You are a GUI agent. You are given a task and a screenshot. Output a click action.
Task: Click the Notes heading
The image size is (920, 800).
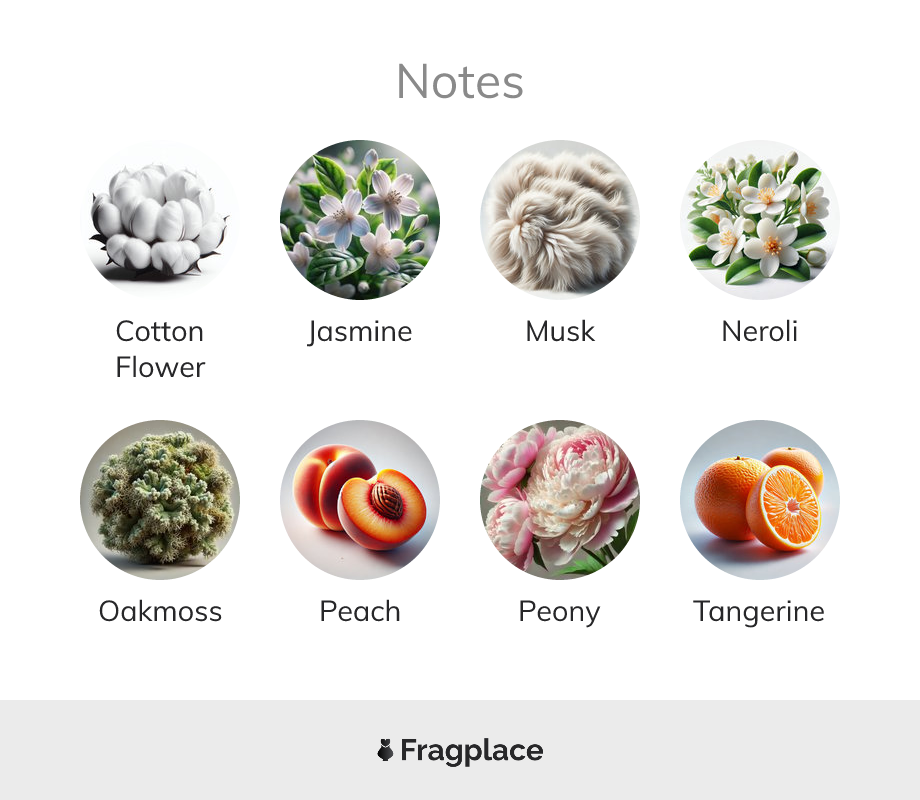tap(460, 82)
